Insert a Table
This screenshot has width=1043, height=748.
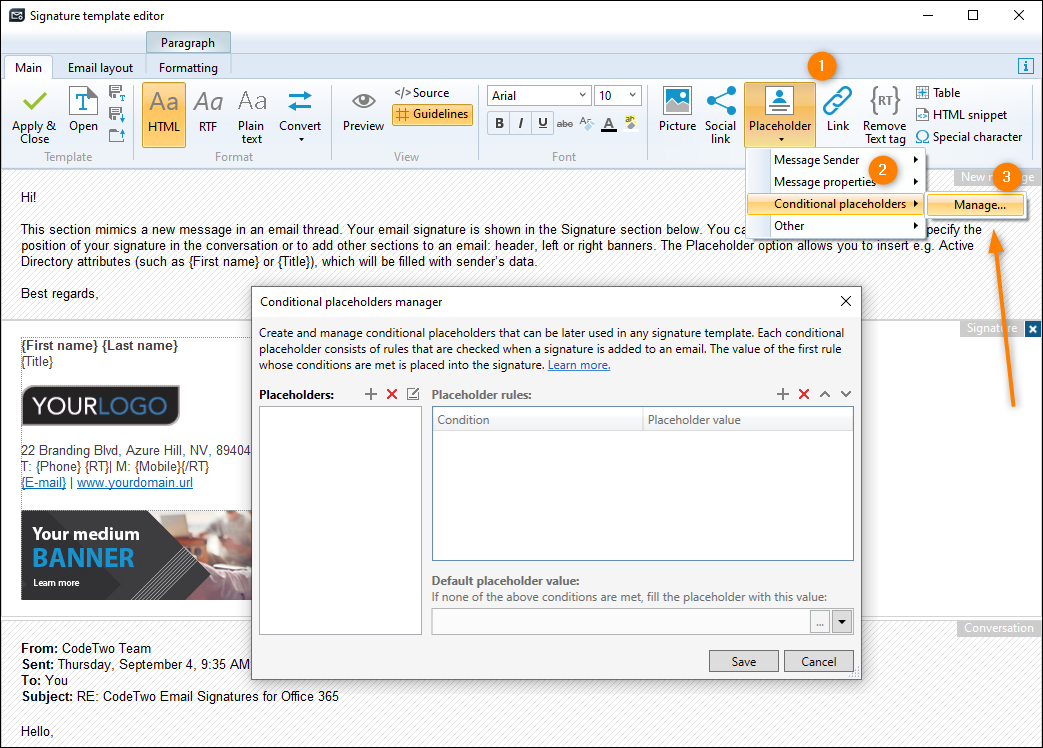(x=938, y=93)
